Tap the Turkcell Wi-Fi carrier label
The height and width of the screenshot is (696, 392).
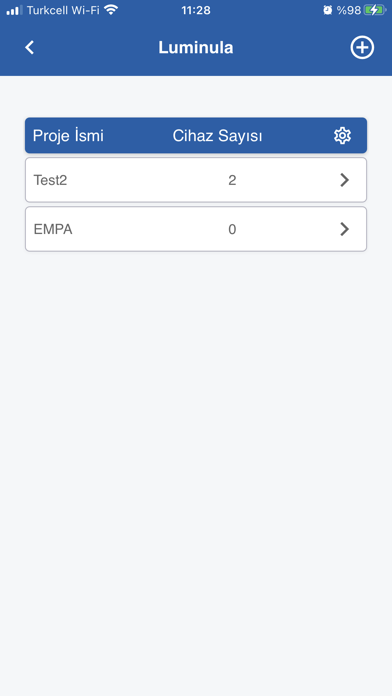(x=63, y=10)
